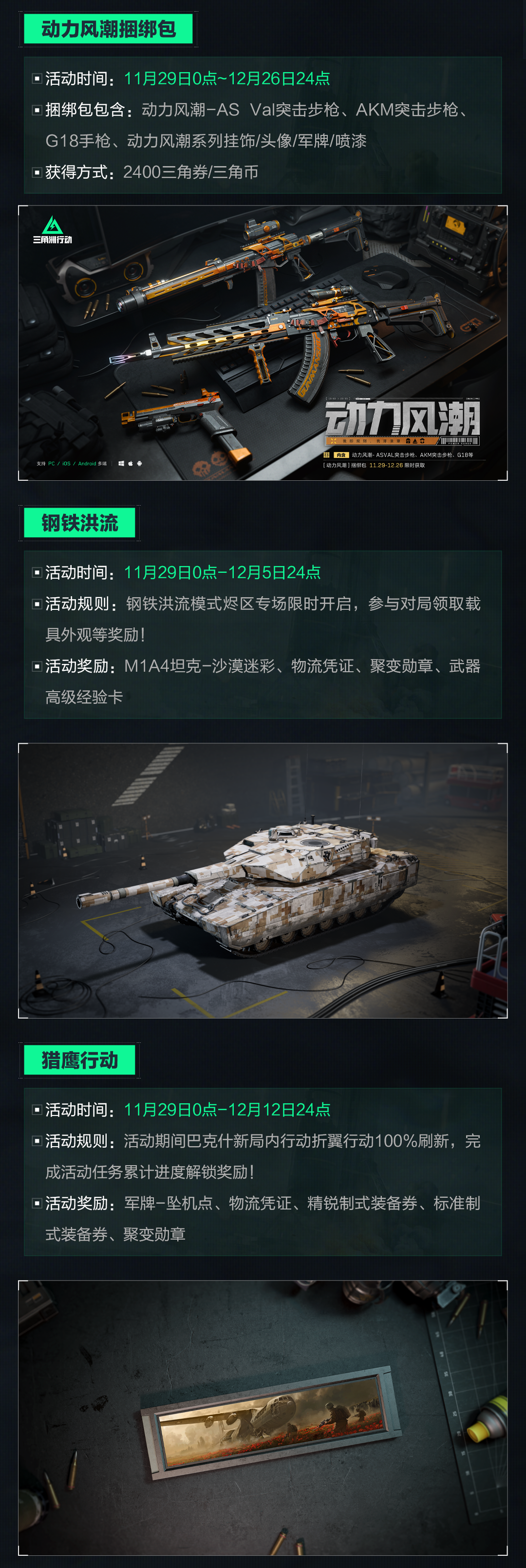The image size is (526, 1568).
Task: Click the bullet beside 猎鹰行动 活动奖励
Action: click(x=37, y=1203)
